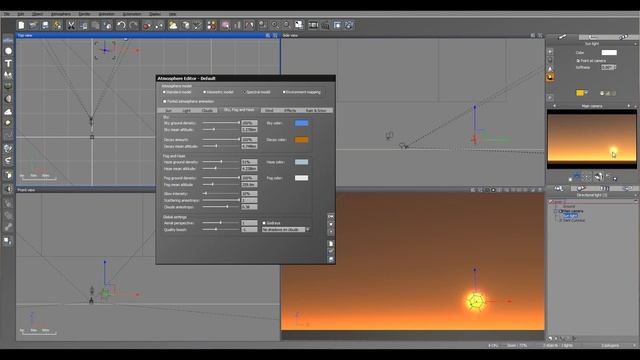Click OK in the Atmosphere Editor
Viewport: 640px width, 360px height.
[331, 216]
